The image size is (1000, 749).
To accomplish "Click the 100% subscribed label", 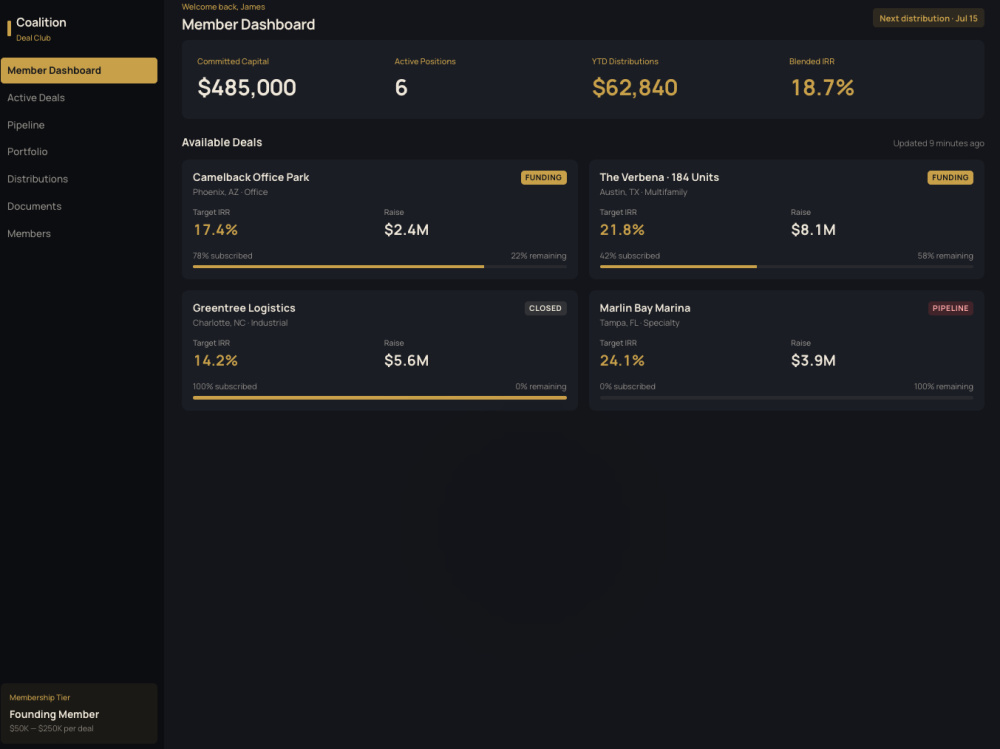I will point(224,387).
